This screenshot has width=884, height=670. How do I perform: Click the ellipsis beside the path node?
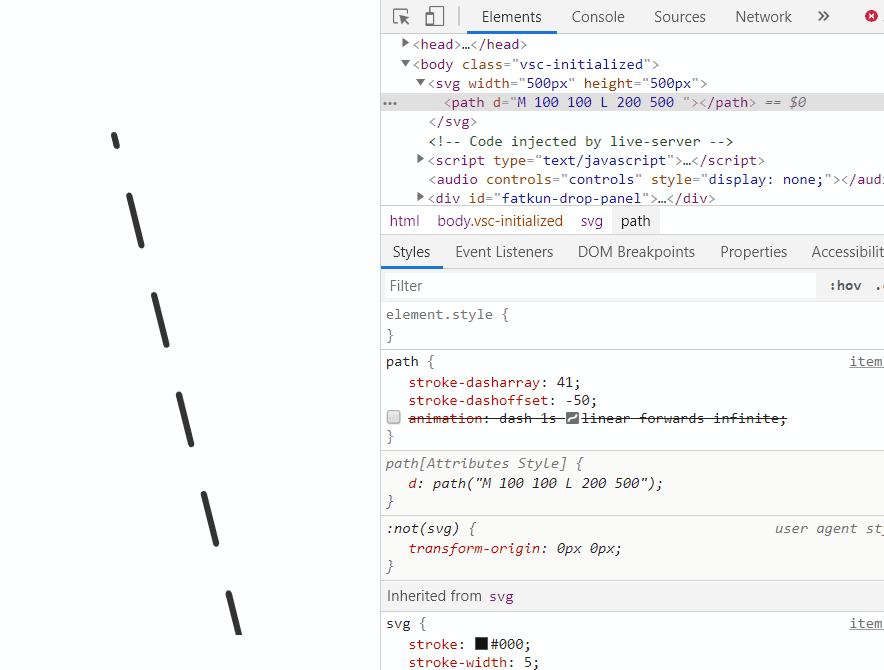390,103
